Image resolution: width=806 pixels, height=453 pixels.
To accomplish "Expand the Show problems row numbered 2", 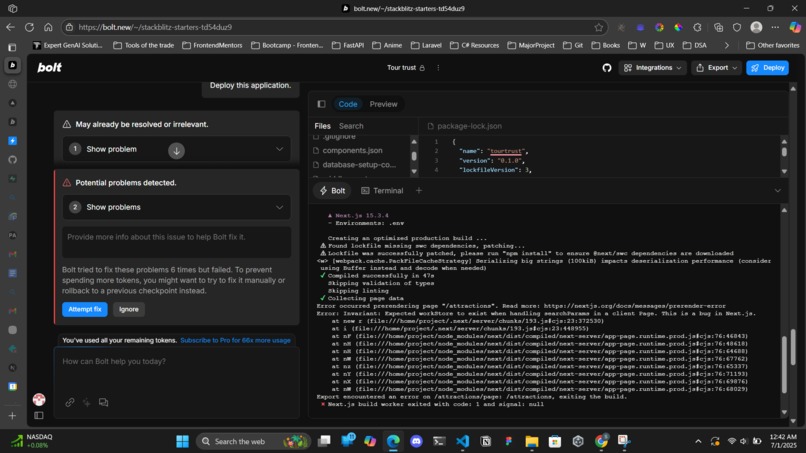I will 176,207.
